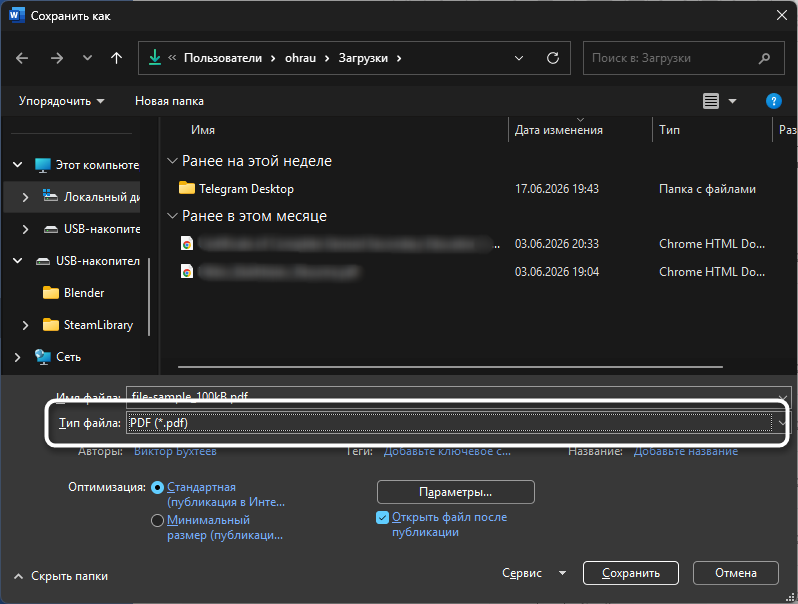Image resolution: width=798 pixels, height=604 pixels.
Task: Change the view layout icon
Action: click(x=711, y=101)
